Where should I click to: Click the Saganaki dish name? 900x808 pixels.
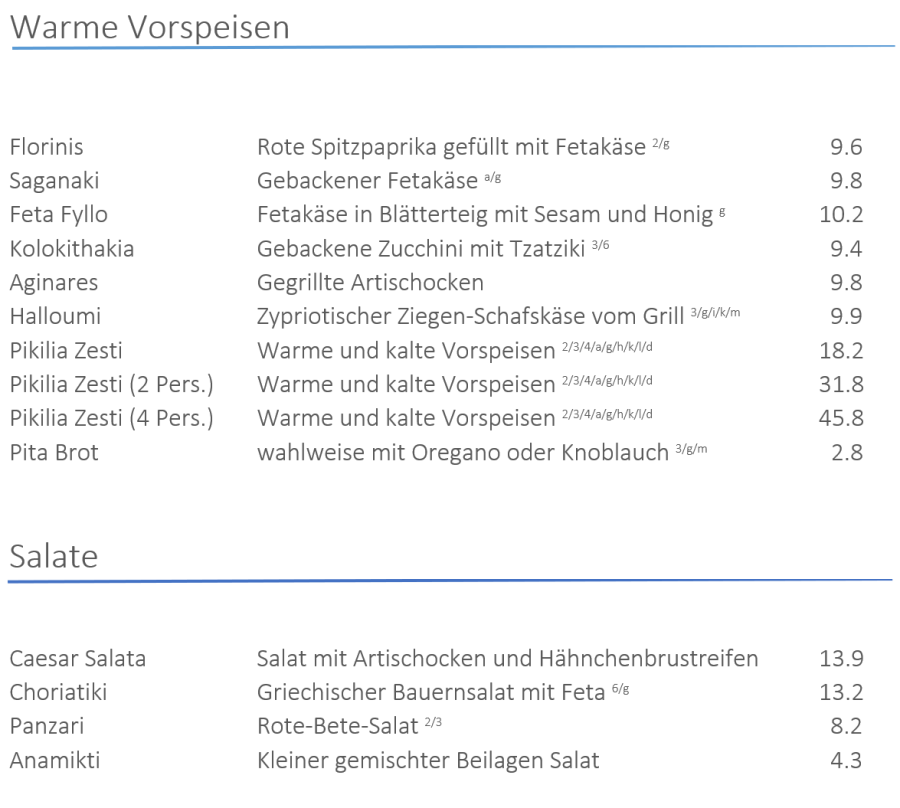point(54,181)
